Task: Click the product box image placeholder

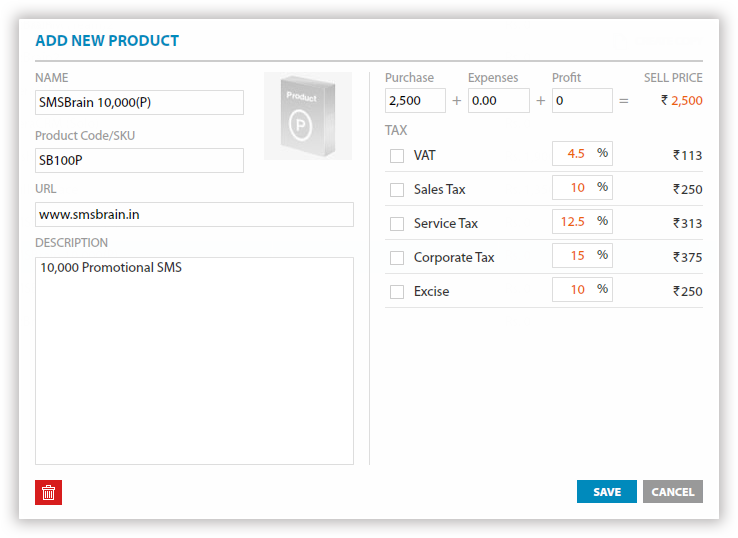Action: tap(308, 116)
